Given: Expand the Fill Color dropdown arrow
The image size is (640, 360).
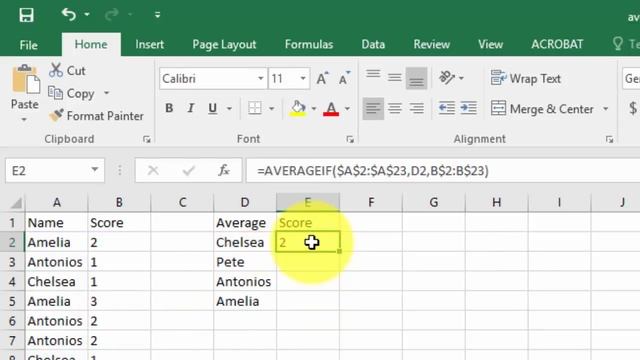Looking at the screenshot, I should point(314,109).
